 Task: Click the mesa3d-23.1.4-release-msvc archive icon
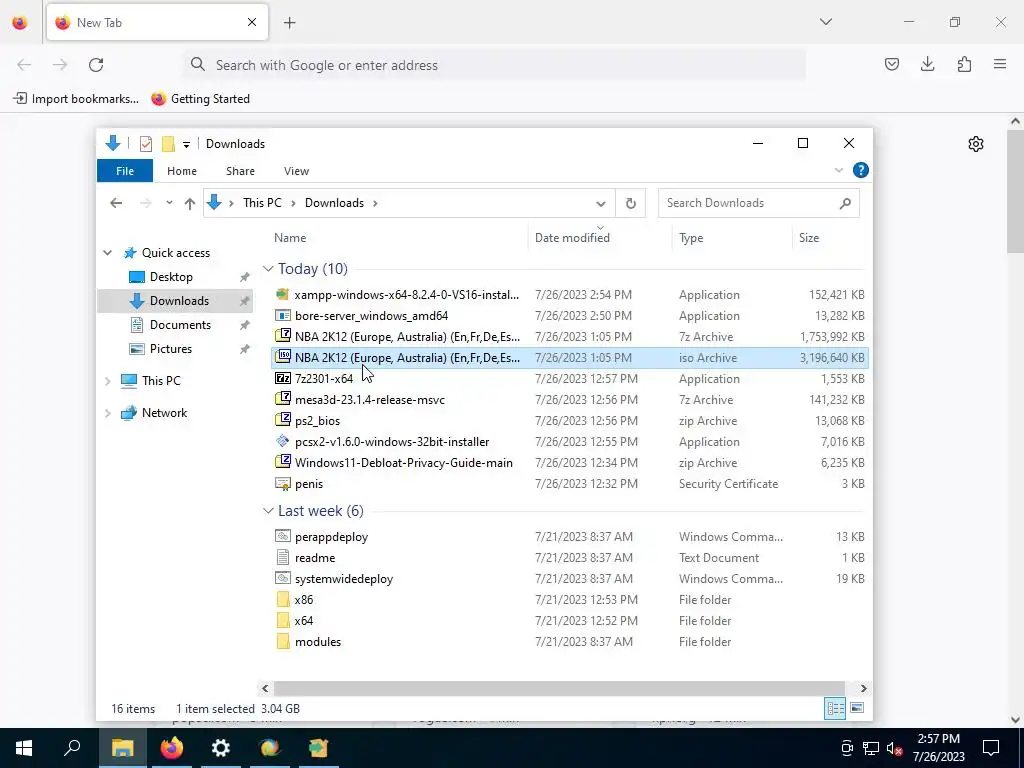tap(282, 399)
